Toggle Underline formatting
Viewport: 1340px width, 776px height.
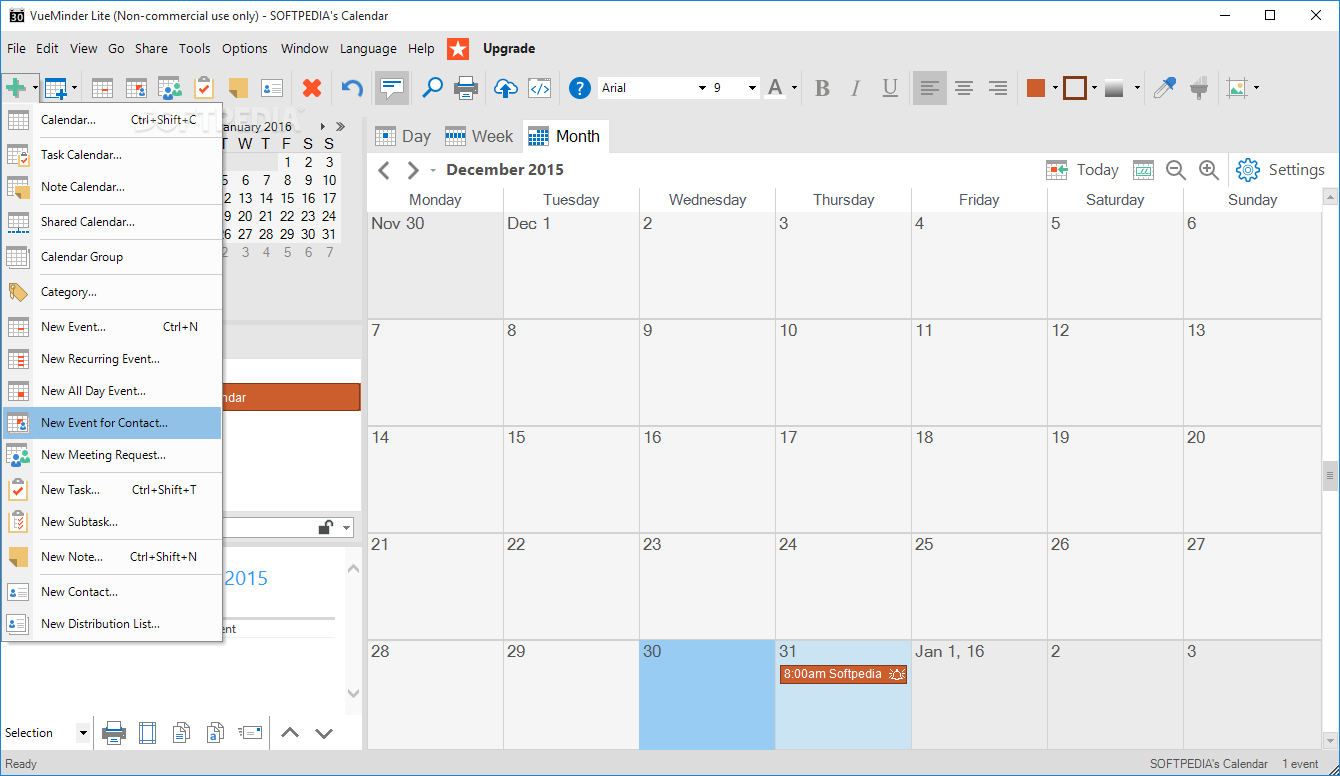coord(890,88)
